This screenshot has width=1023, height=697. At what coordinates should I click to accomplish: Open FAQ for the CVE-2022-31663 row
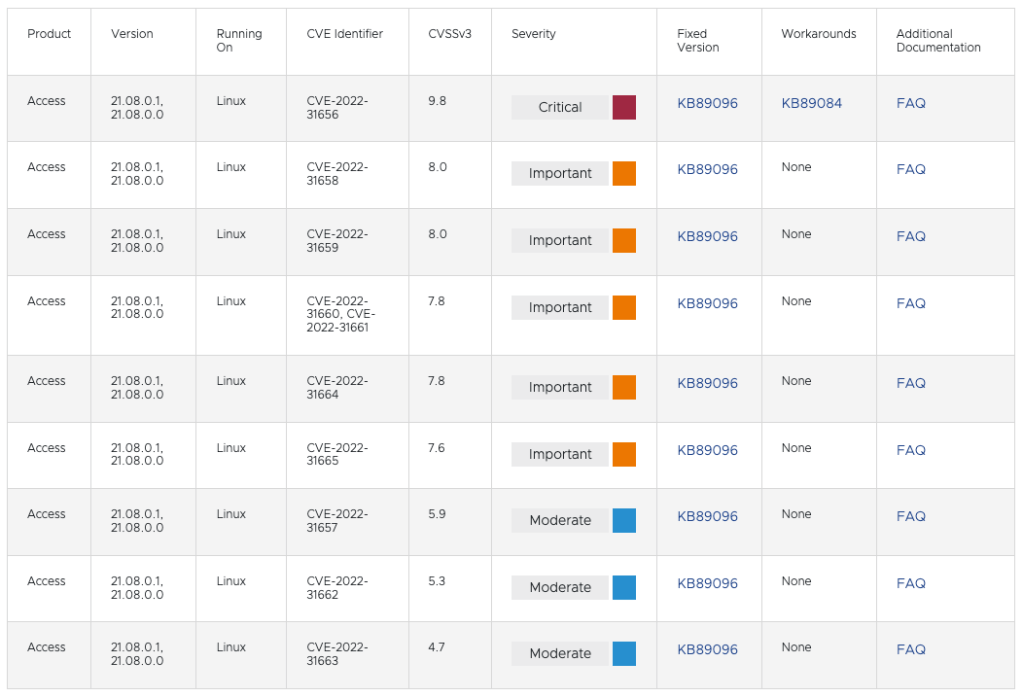tap(910, 649)
